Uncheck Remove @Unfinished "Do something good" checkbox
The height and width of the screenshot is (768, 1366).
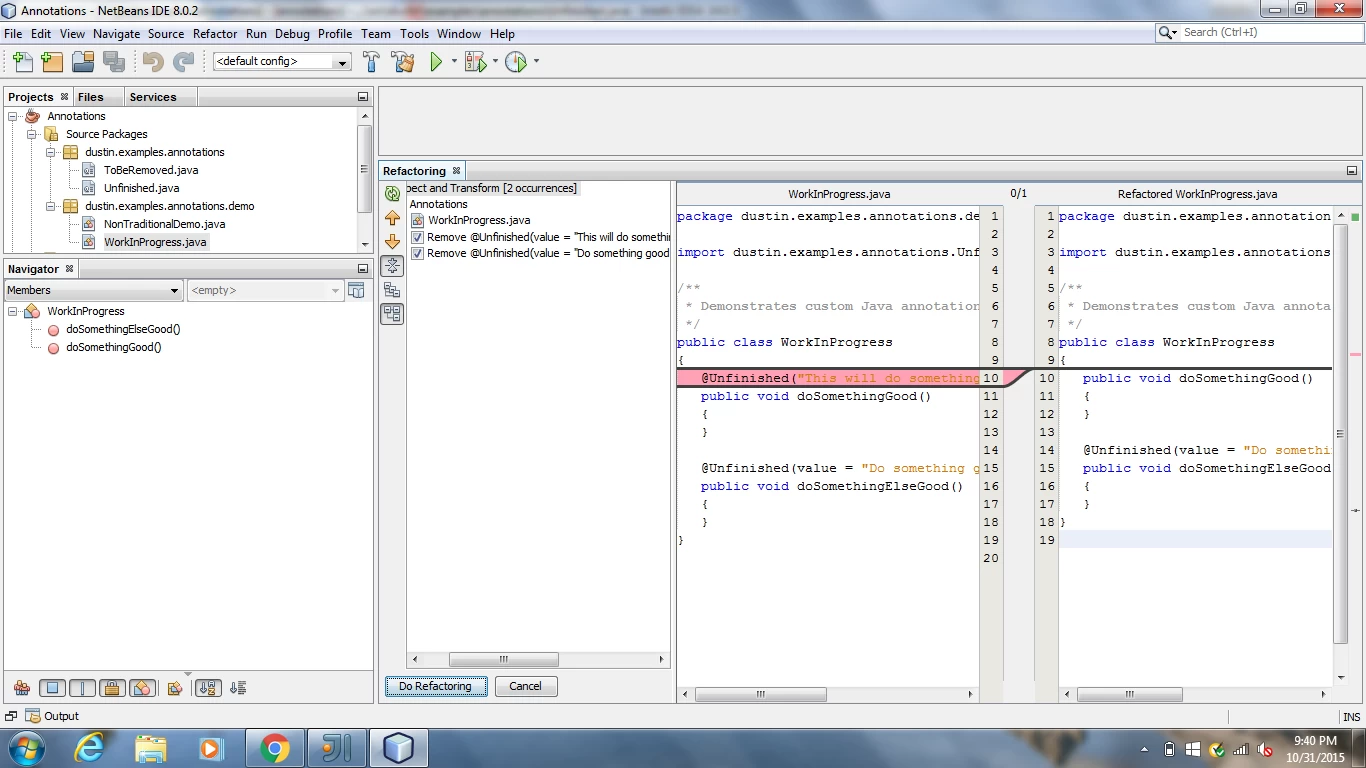click(417, 253)
